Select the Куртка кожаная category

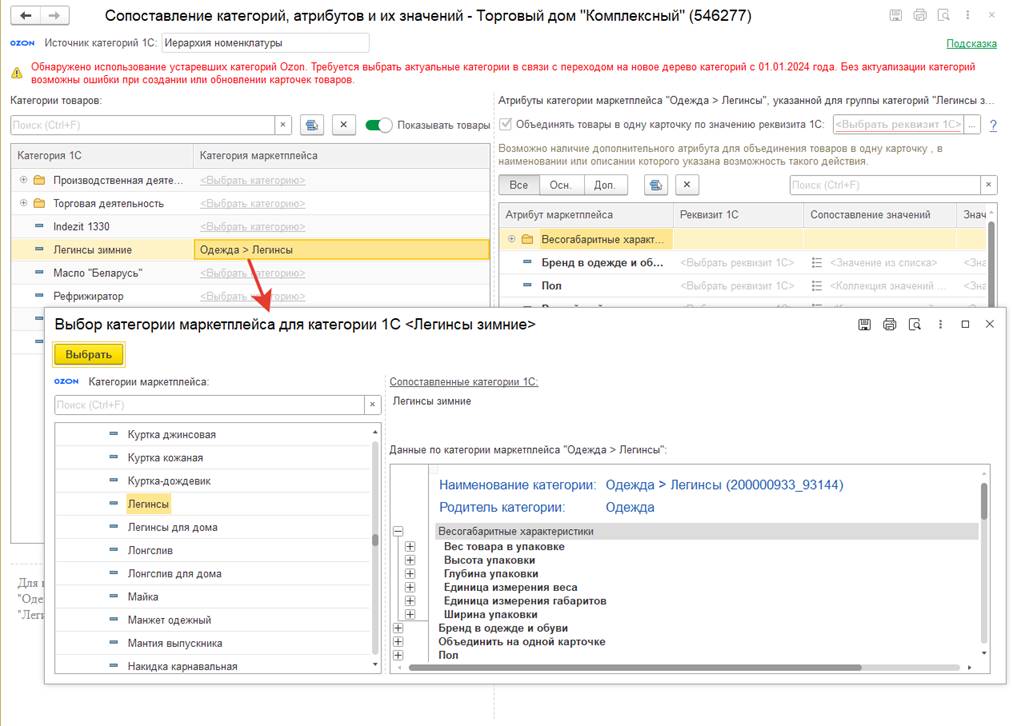pyautogui.click(x=165, y=457)
